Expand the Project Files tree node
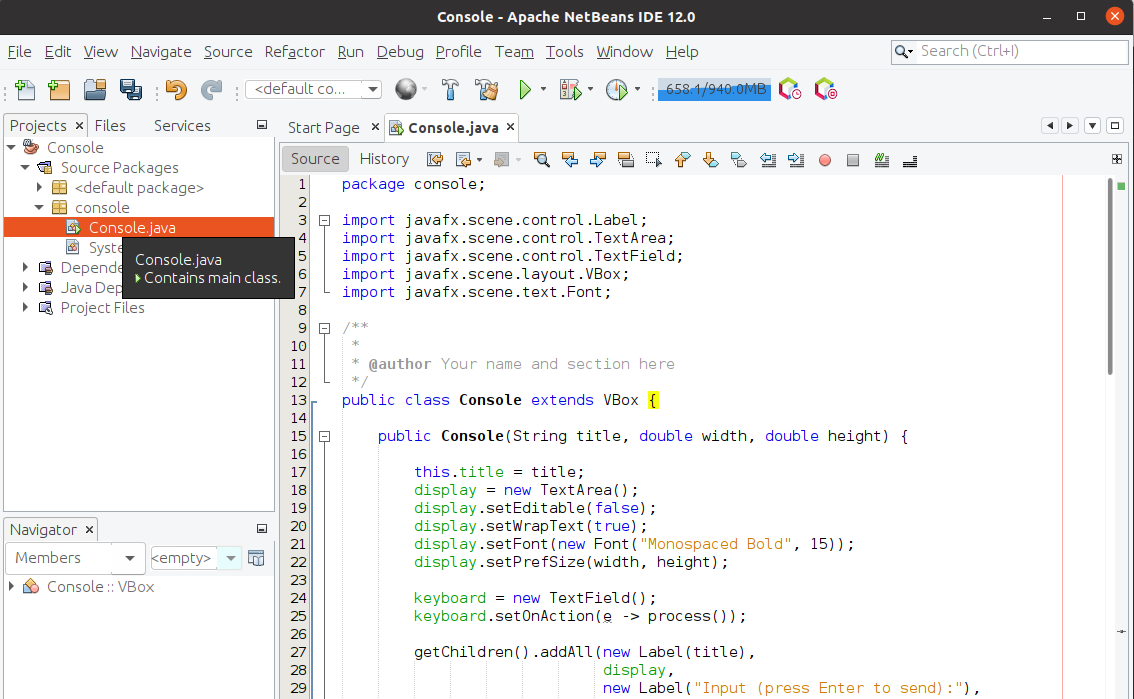This screenshot has height=699, width=1134. [x=26, y=308]
